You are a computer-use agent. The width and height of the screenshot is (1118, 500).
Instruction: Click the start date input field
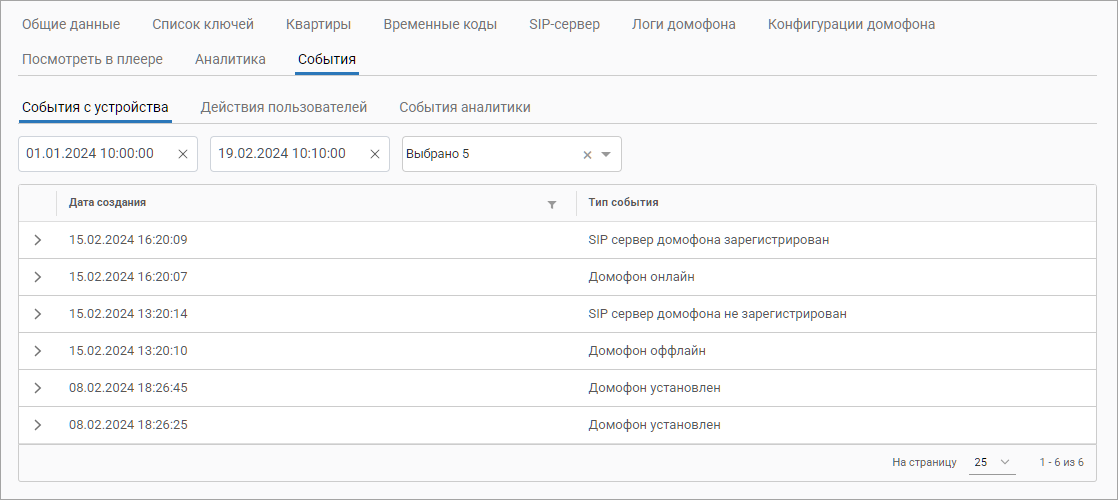(x=95, y=154)
